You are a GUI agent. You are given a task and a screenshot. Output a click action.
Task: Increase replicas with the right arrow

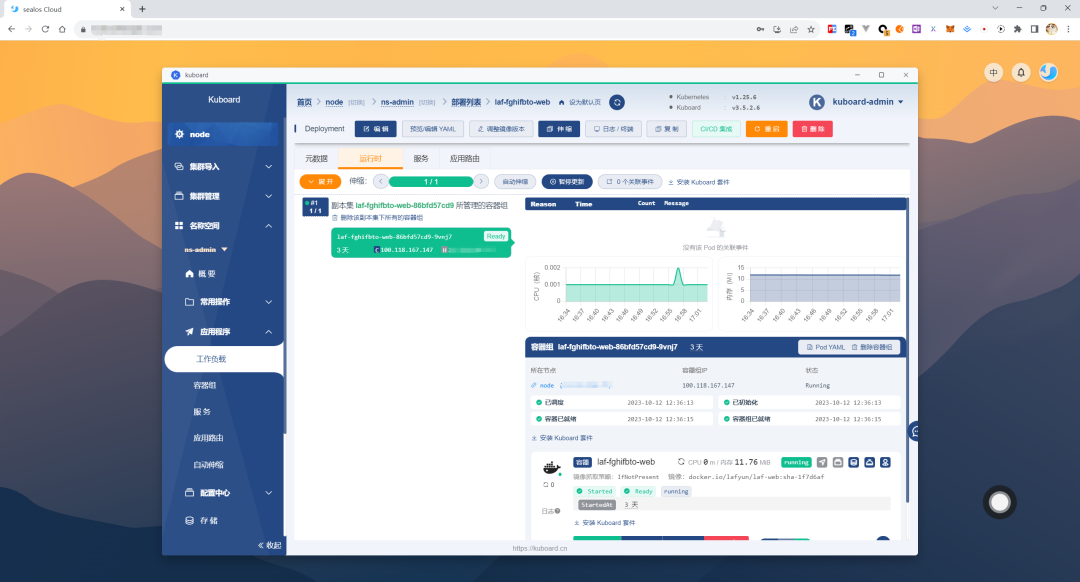pyautogui.click(x=481, y=182)
